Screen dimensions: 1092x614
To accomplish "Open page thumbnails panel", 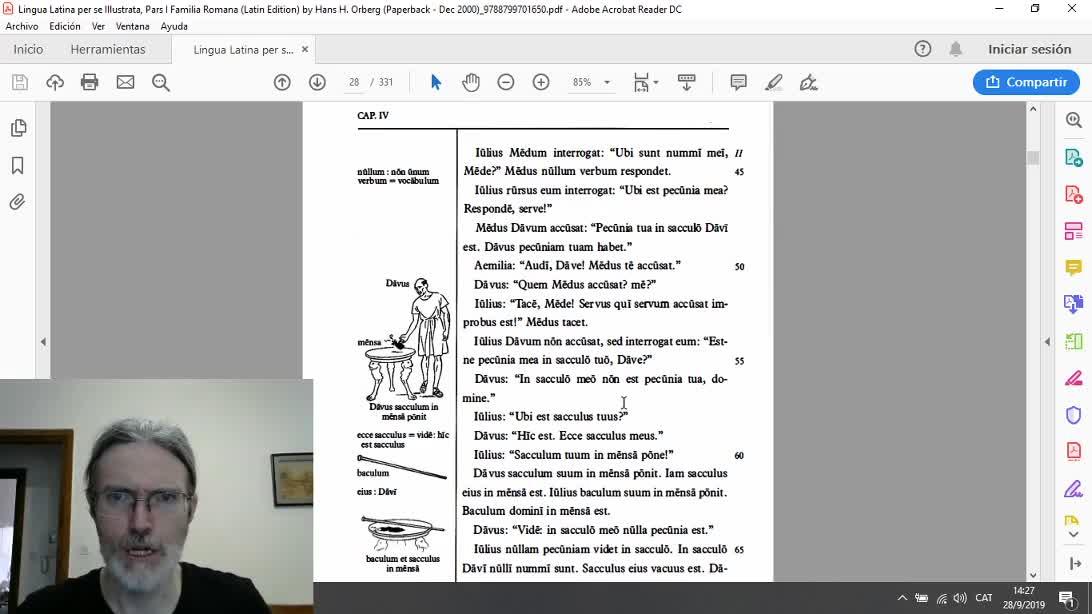I will [x=18, y=128].
